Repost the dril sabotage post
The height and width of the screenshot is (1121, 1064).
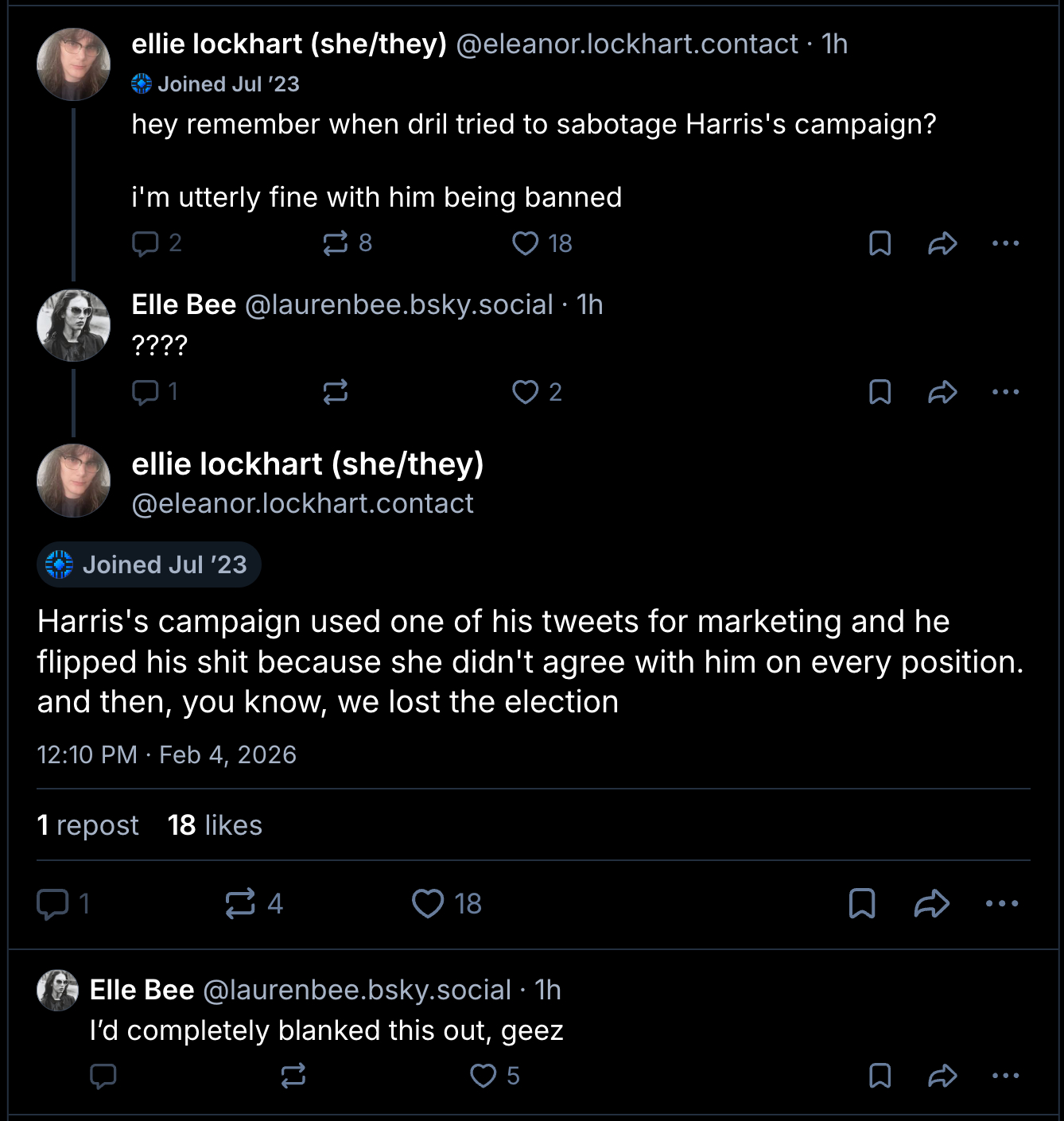(336, 243)
